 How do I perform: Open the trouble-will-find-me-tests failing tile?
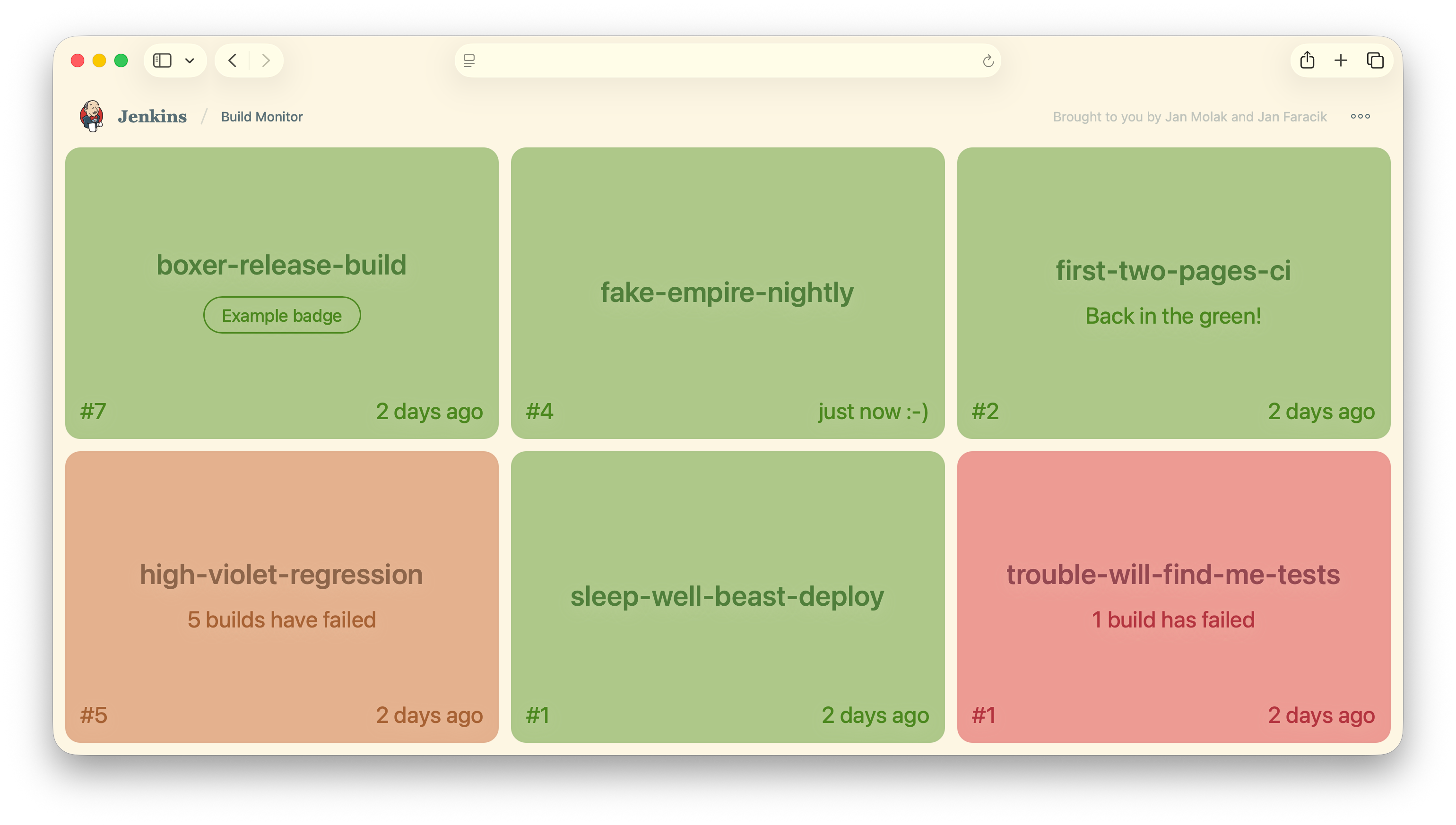click(1173, 574)
